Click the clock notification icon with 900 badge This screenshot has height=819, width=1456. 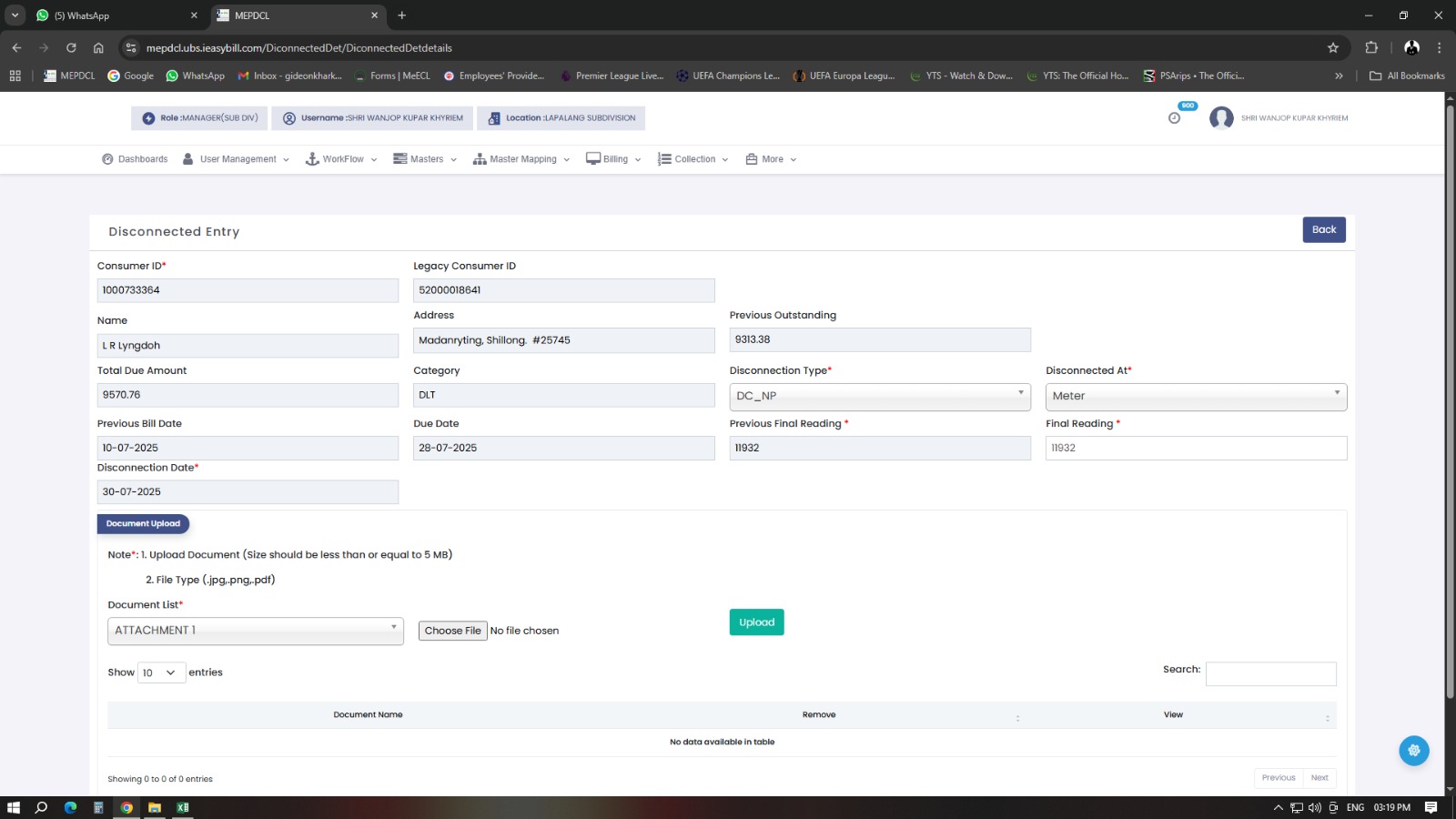pos(1174,118)
